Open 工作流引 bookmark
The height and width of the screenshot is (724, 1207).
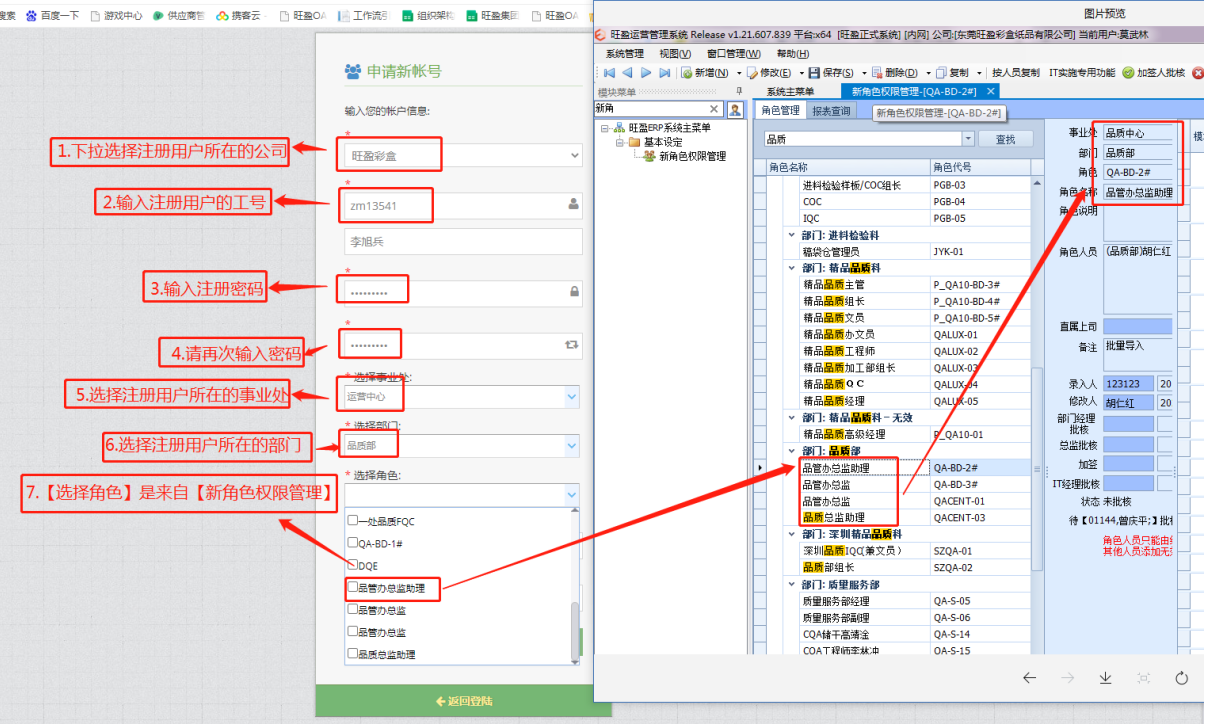coord(364,16)
